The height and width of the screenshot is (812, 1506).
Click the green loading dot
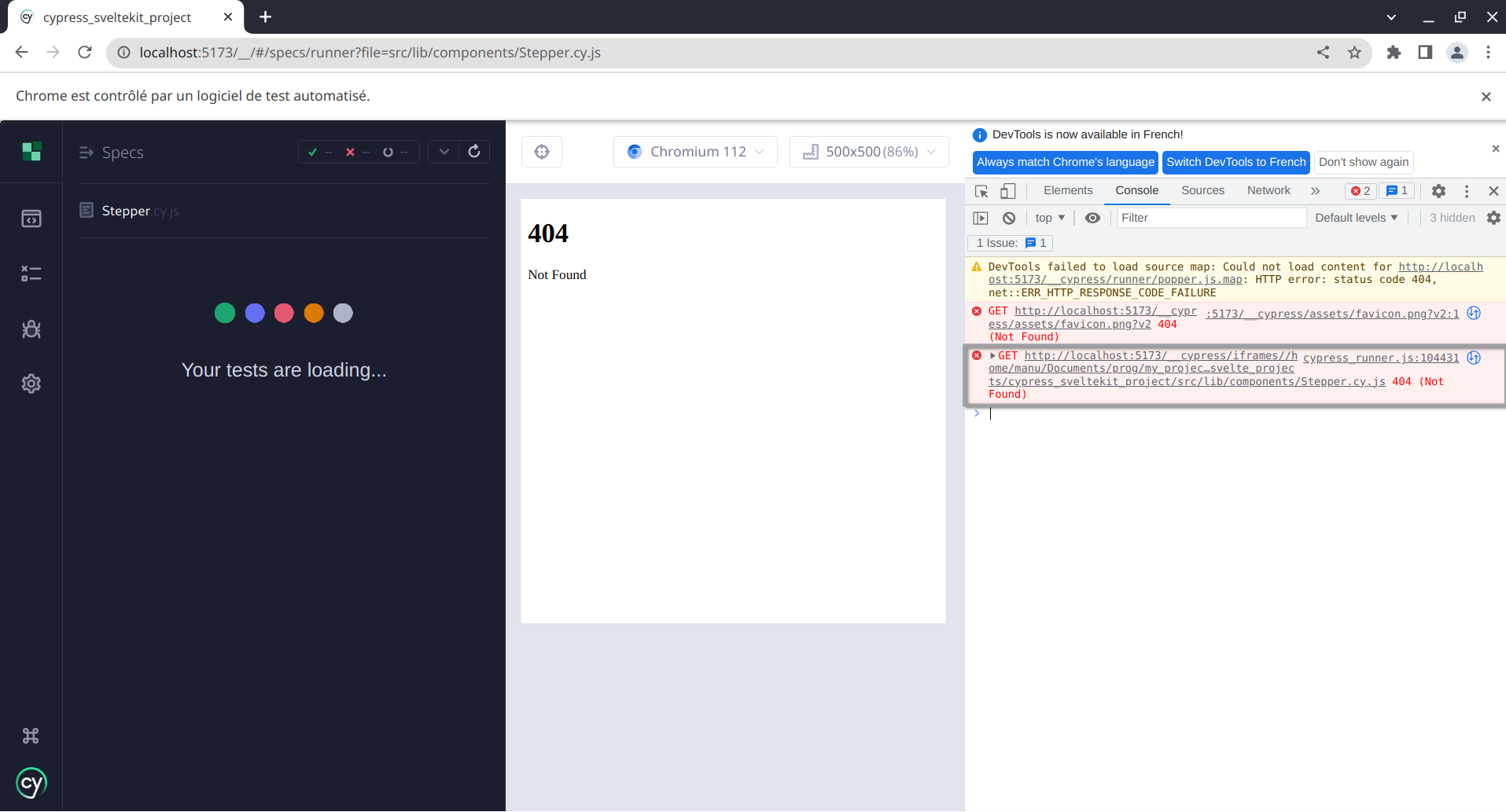pos(224,312)
